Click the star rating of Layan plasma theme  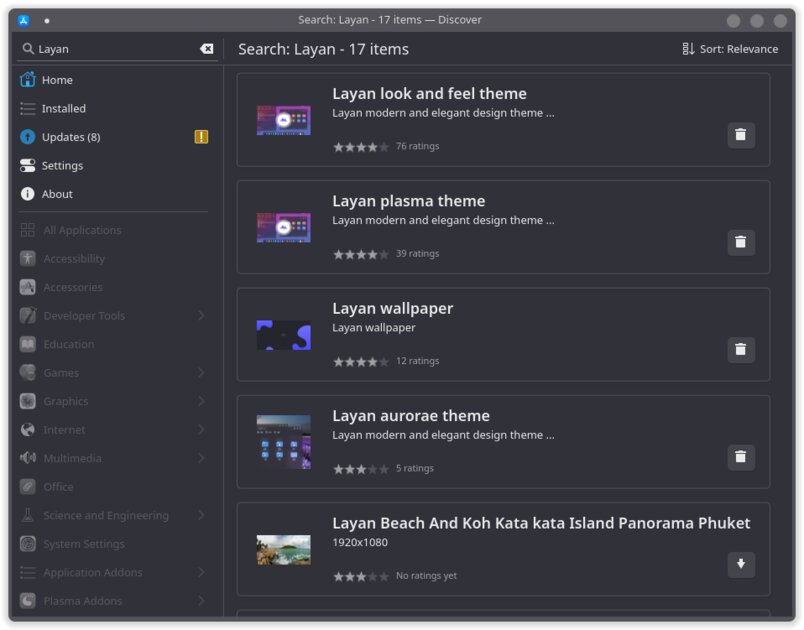[360, 253]
